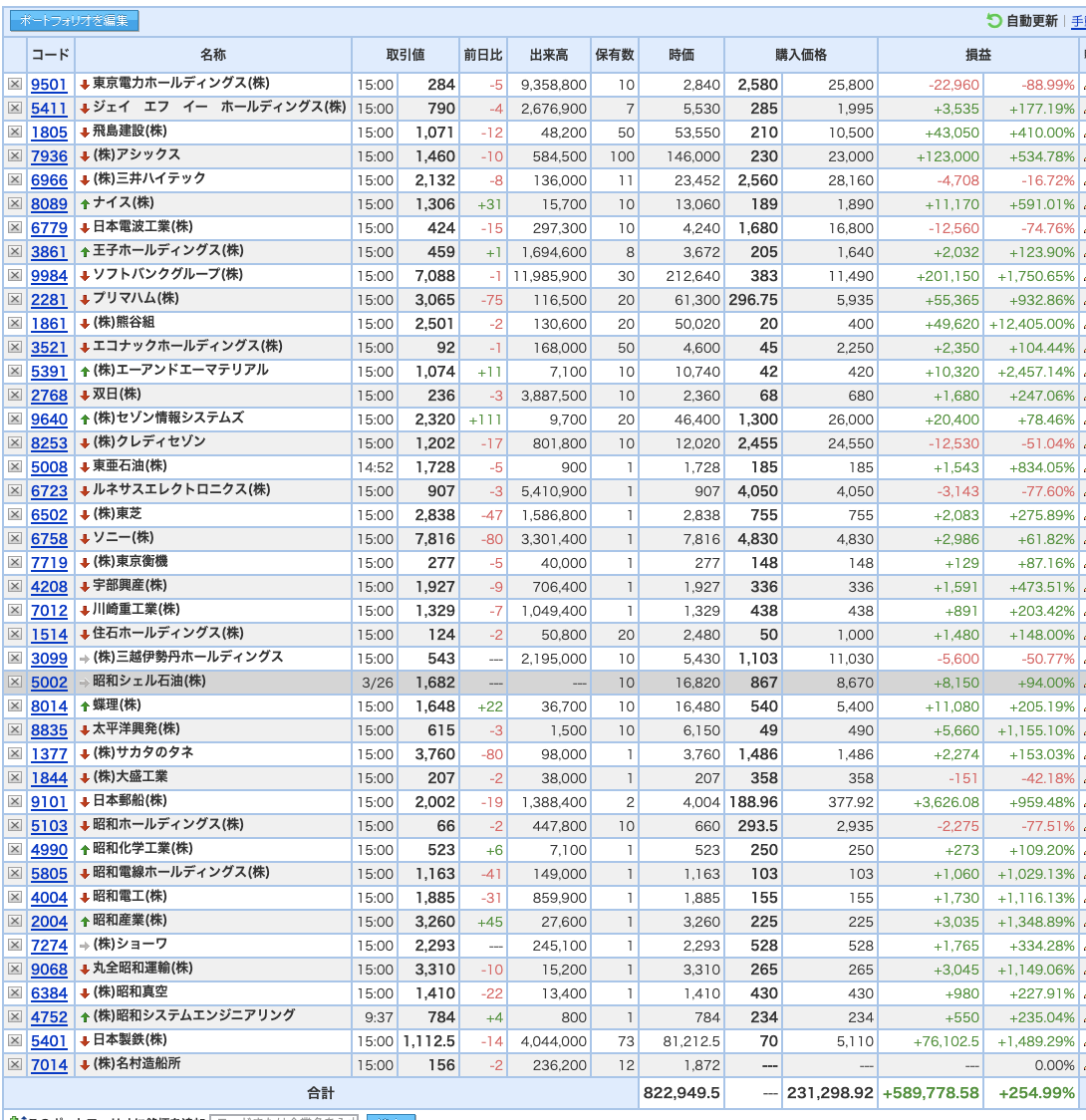The image size is (1086, 1120).
Task: Click the 自動更新 label
Action: click(1032, 21)
